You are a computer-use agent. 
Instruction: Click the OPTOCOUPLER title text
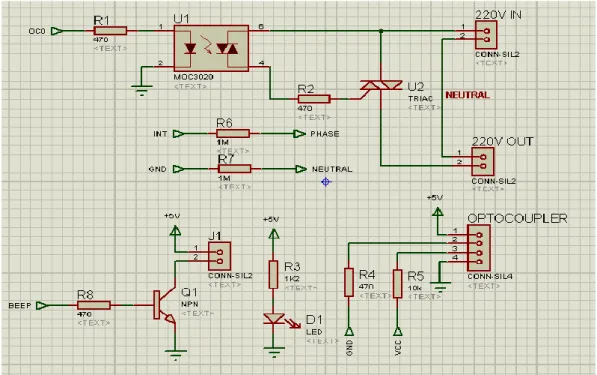click(517, 219)
